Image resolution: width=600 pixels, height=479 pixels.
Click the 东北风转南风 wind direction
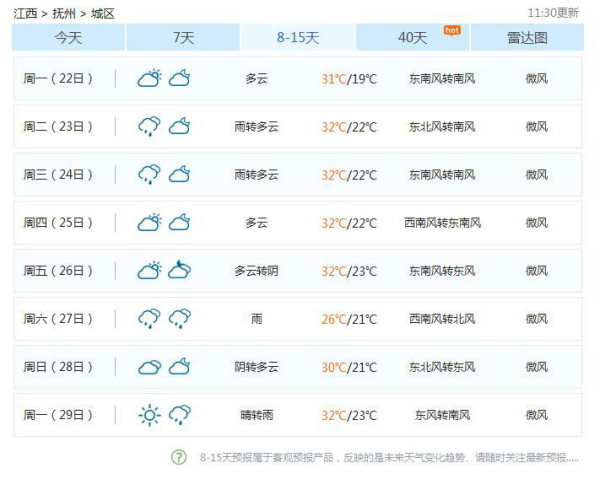442,127
